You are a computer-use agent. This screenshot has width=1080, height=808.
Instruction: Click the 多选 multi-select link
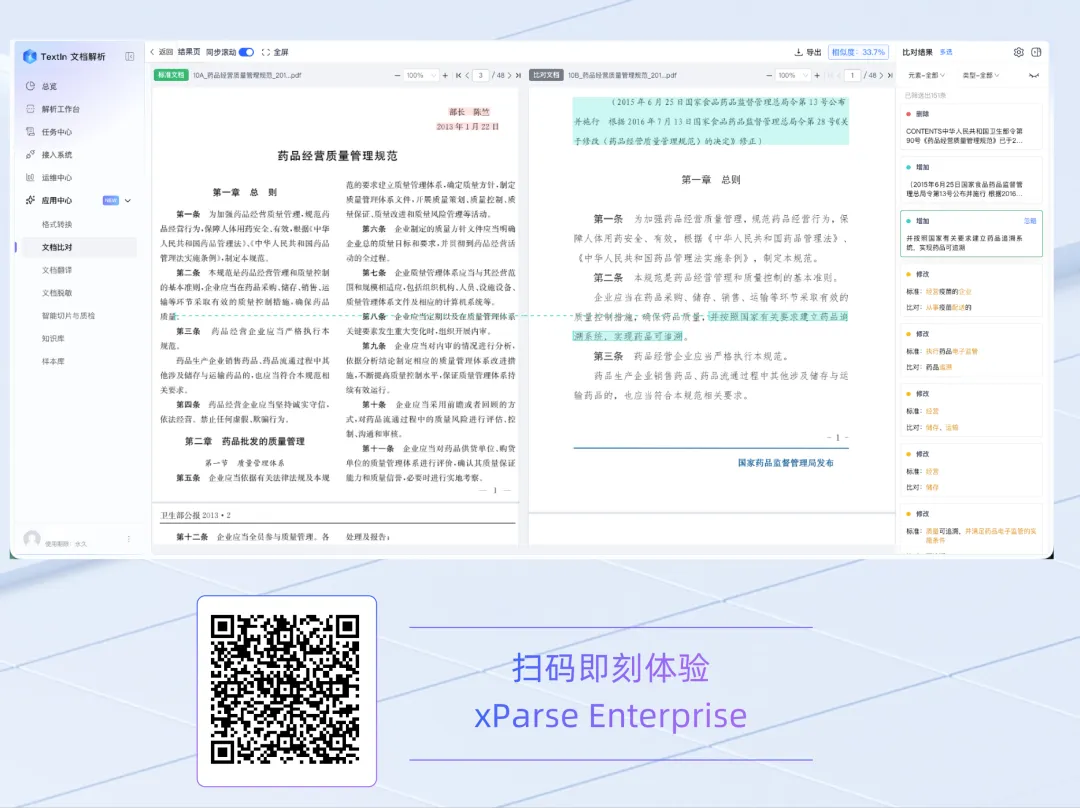click(x=946, y=52)
